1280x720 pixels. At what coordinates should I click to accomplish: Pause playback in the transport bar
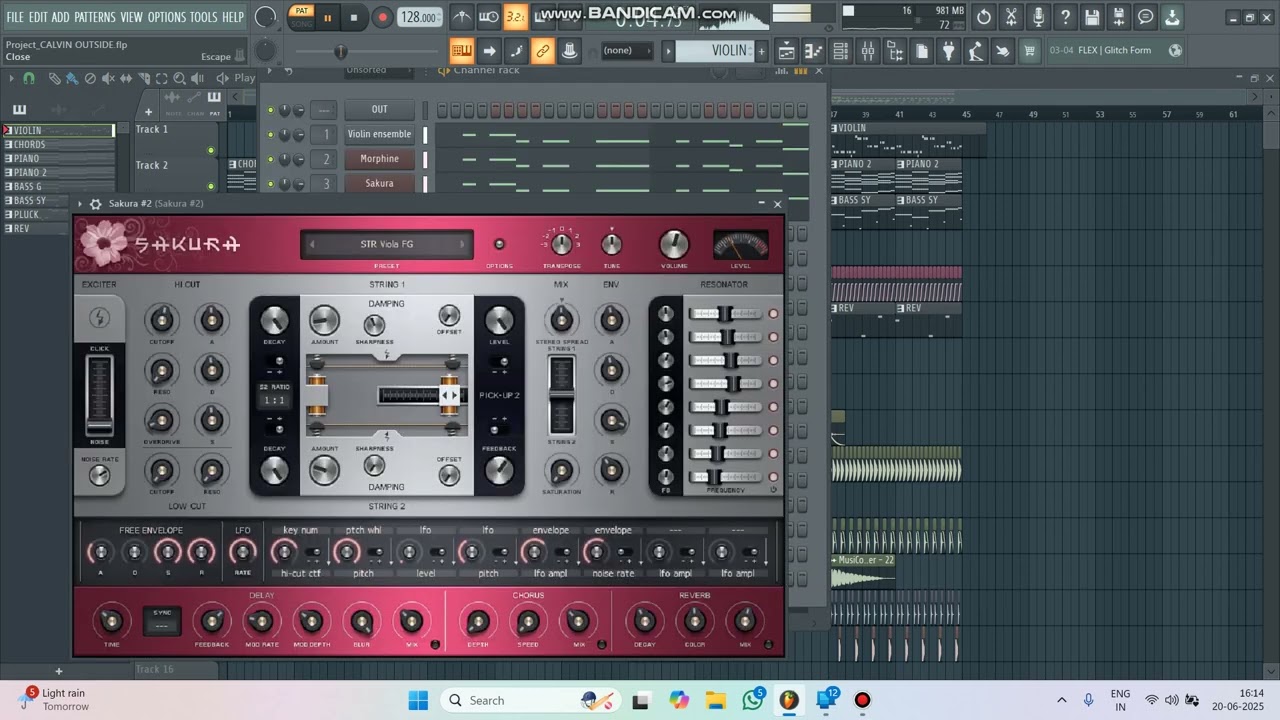327,17
